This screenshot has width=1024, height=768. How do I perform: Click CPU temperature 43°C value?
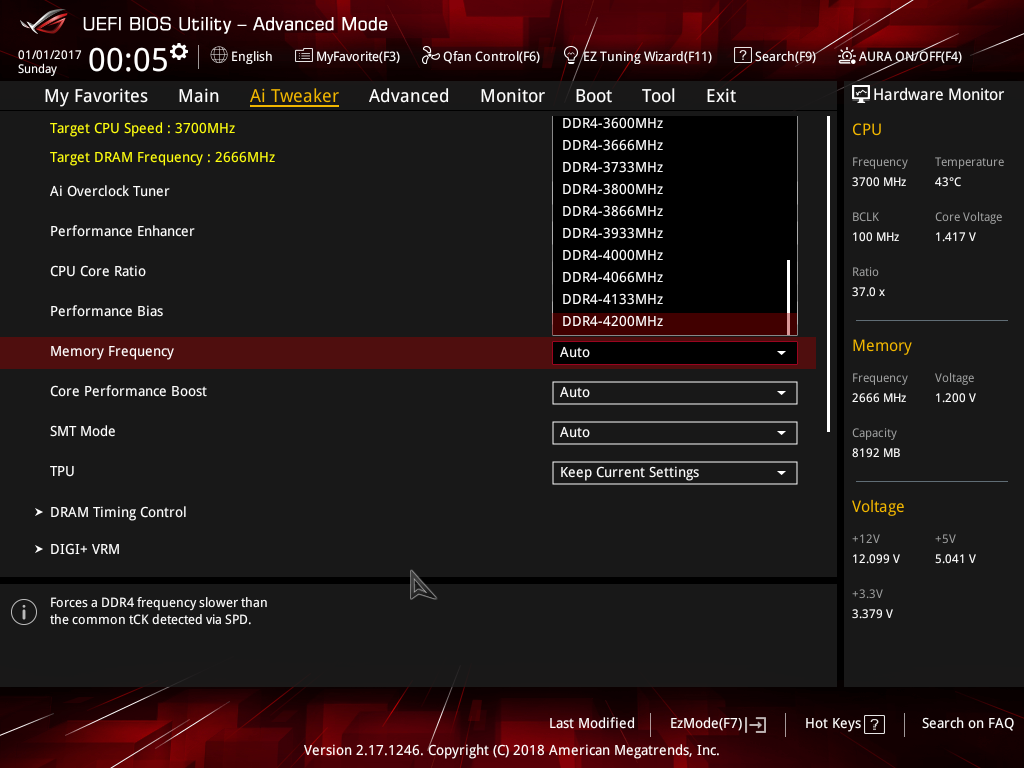948,182
